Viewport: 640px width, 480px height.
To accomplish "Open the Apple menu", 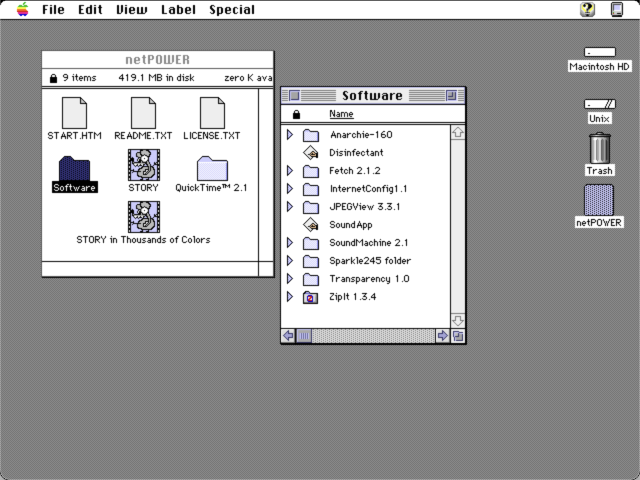I will [x=23, y=9].
